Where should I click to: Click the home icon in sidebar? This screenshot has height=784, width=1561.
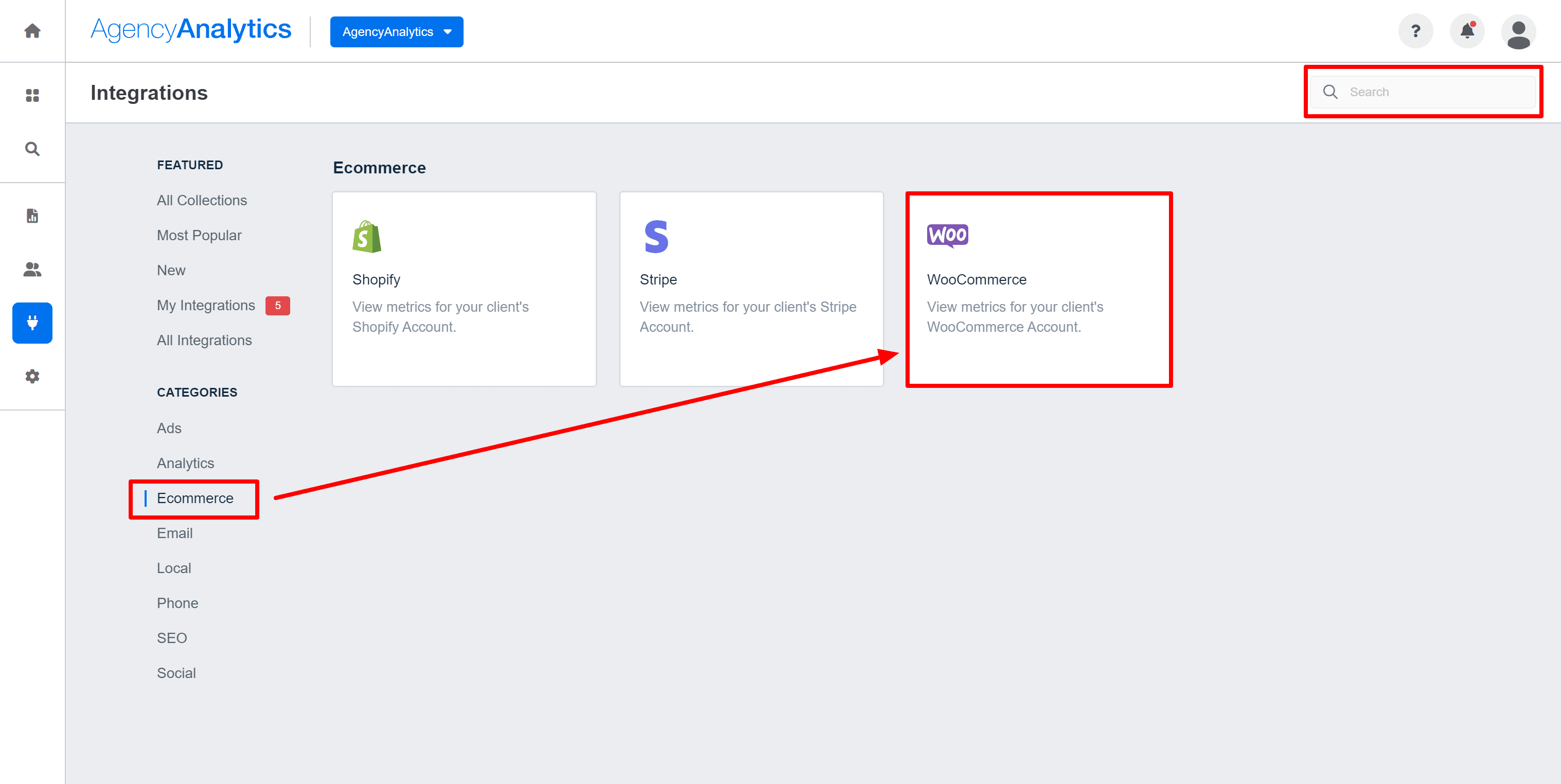point(32,31)
